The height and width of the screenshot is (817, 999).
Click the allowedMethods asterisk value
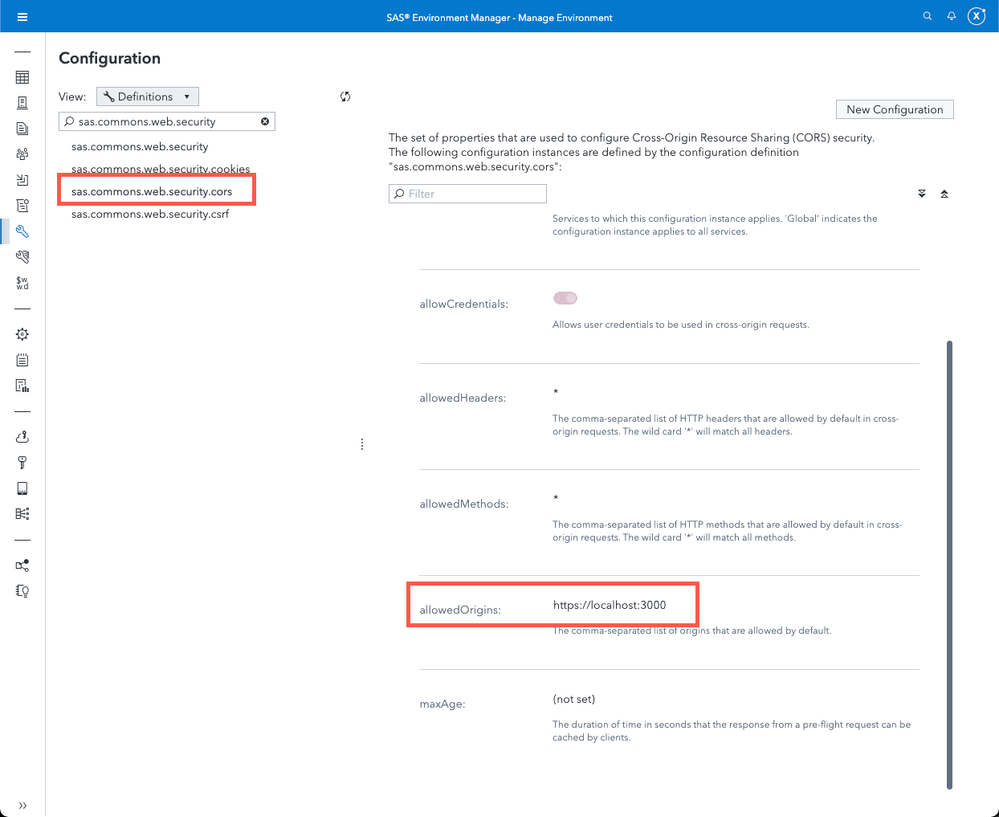point(556,498)
